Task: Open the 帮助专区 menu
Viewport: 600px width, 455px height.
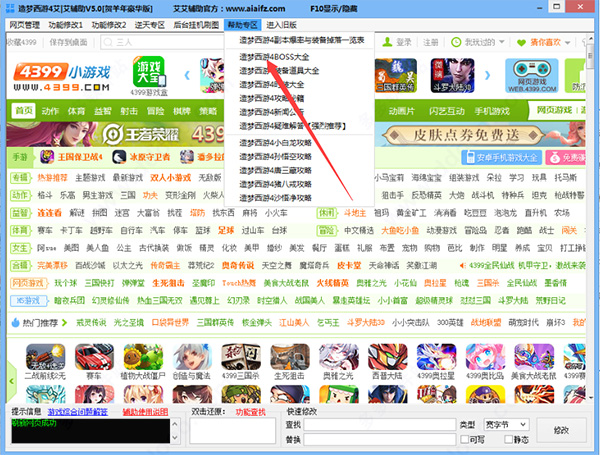Action: tap(242, 25)
